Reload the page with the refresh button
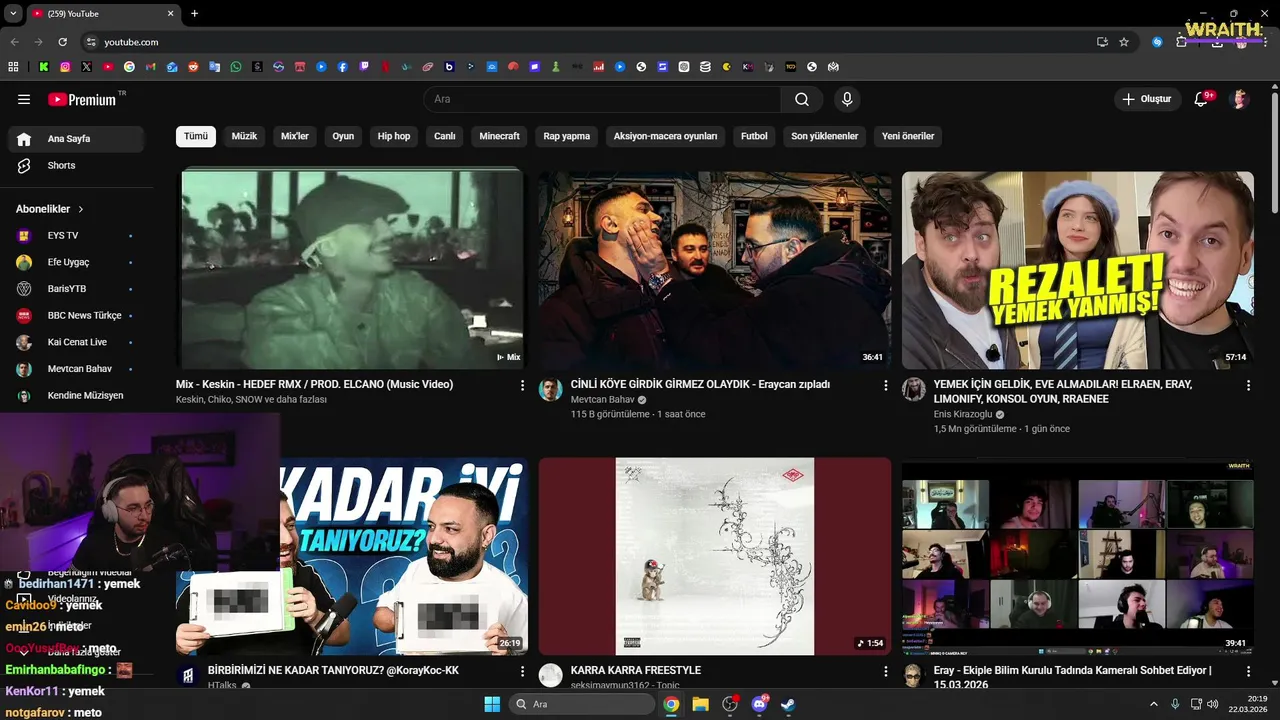1280x720 pixels. coord(62,42)
